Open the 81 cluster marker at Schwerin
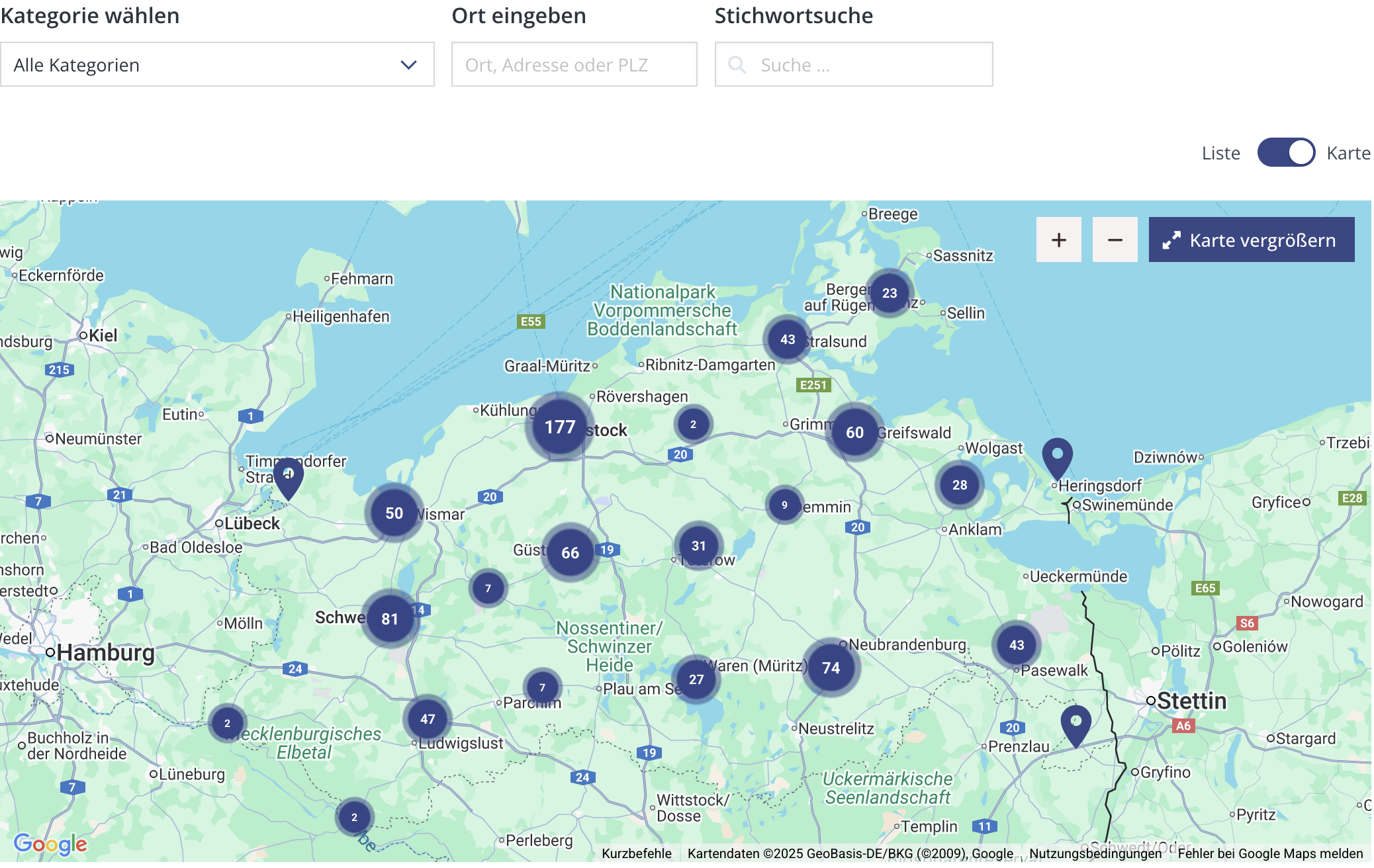This screenshot has height=868, width=1374. point(390,619)
